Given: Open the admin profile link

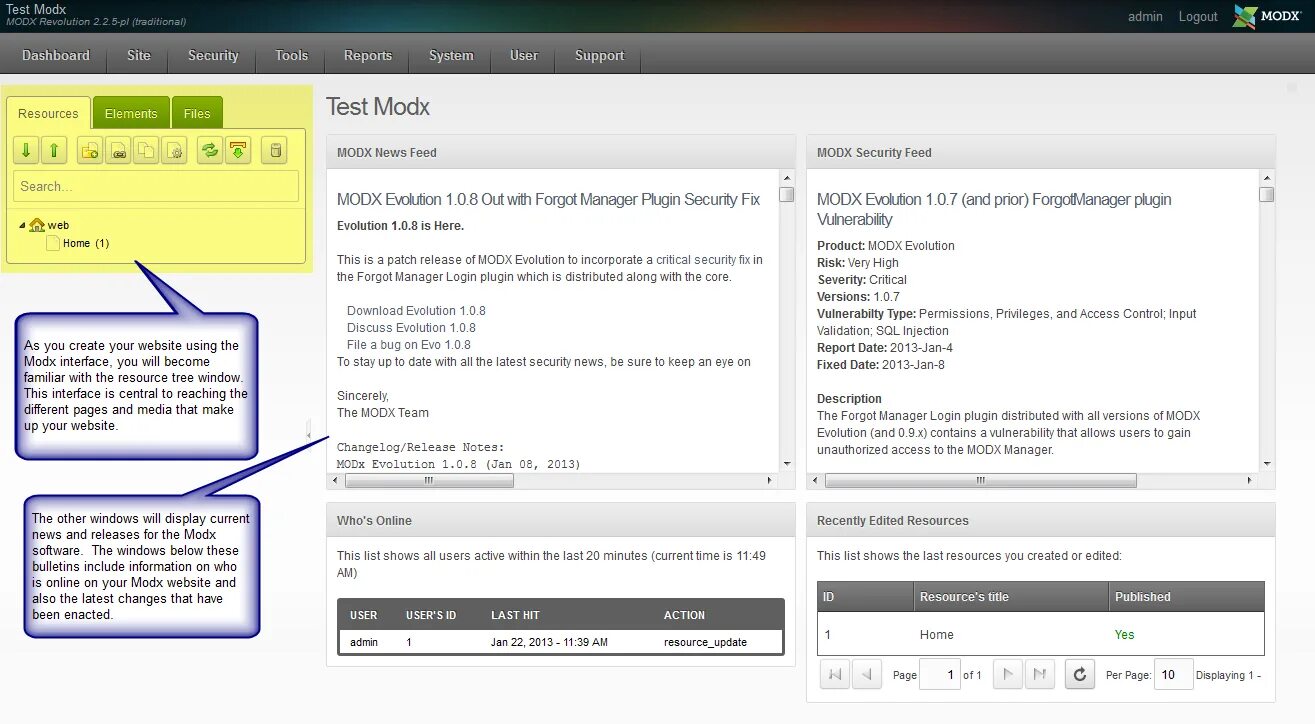Looking at the screenshot, I should (1145, 16).
